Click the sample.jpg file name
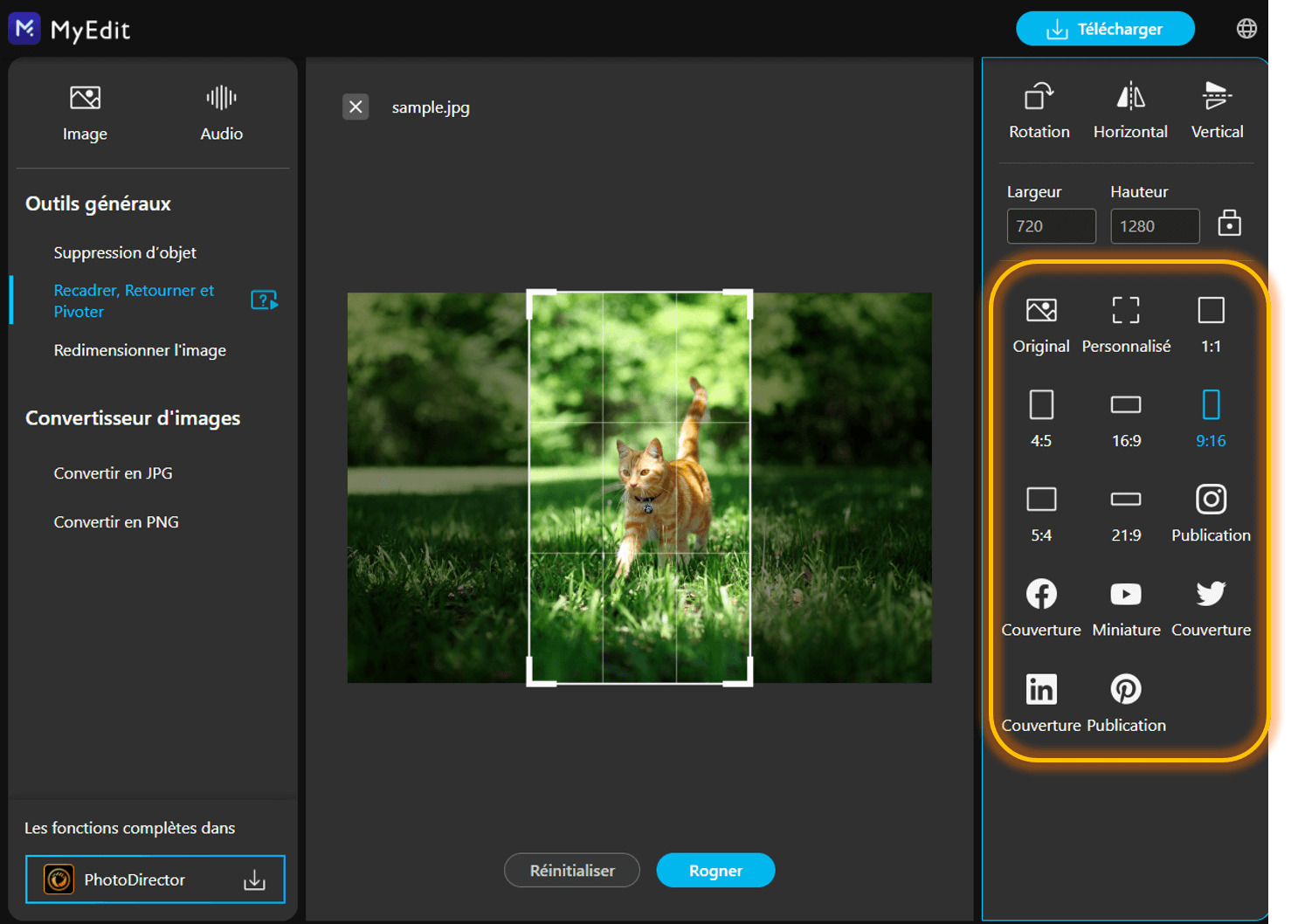 tap(431, 107)
